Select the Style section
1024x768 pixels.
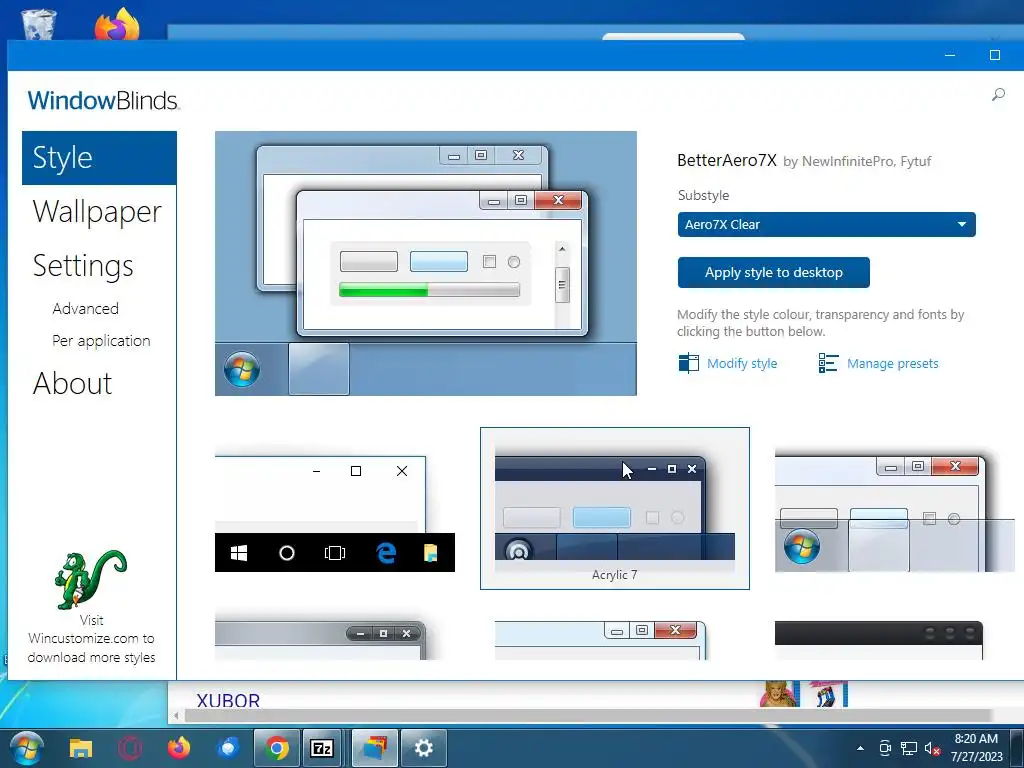click(x=99, y=158)
